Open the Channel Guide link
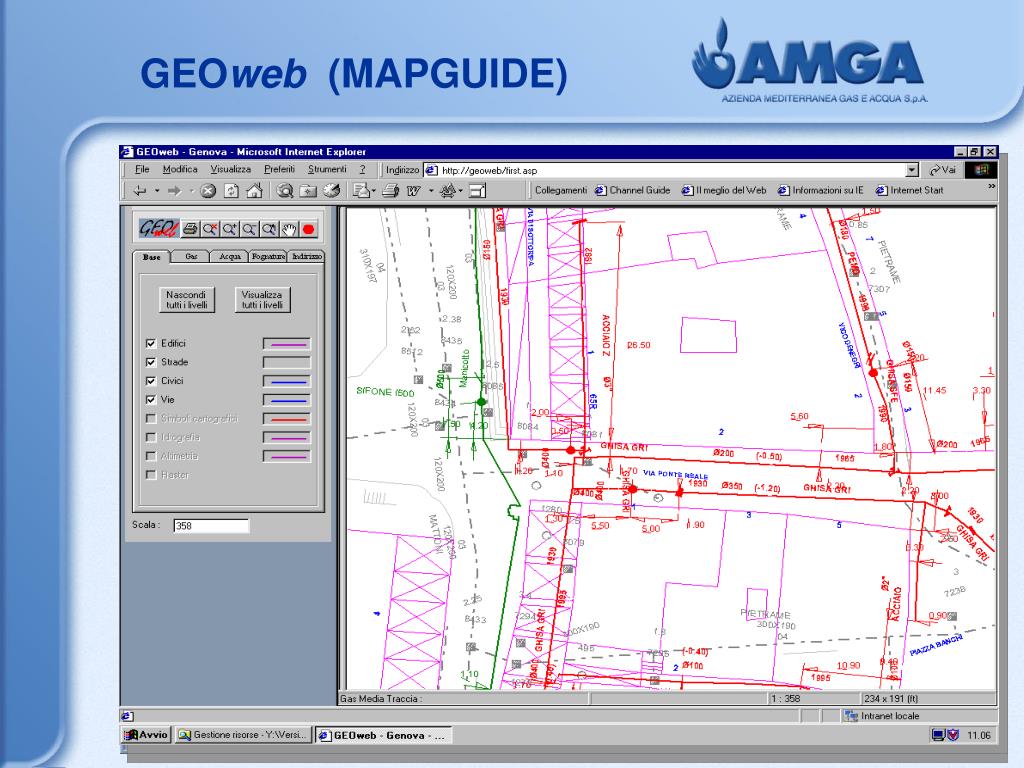 632,190
